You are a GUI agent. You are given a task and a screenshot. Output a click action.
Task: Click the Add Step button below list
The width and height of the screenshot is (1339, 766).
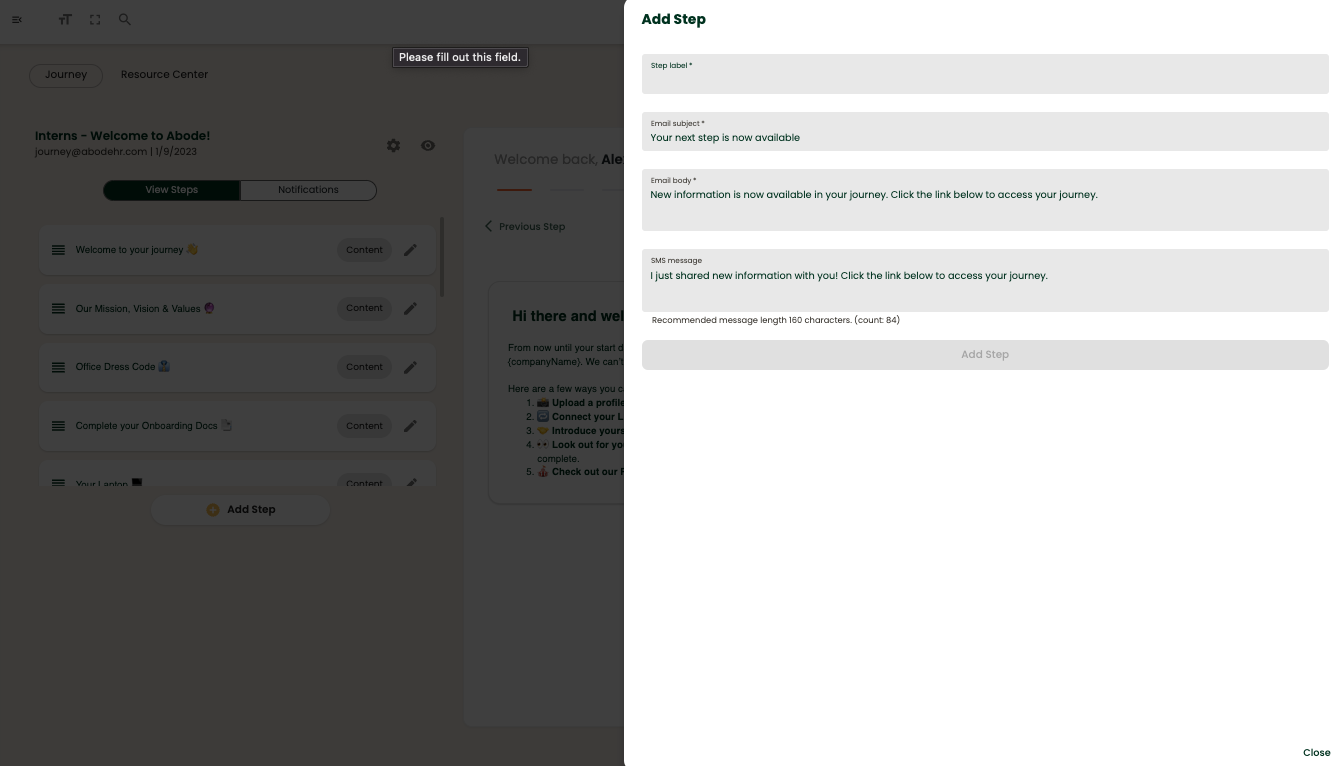click(241, 510)
